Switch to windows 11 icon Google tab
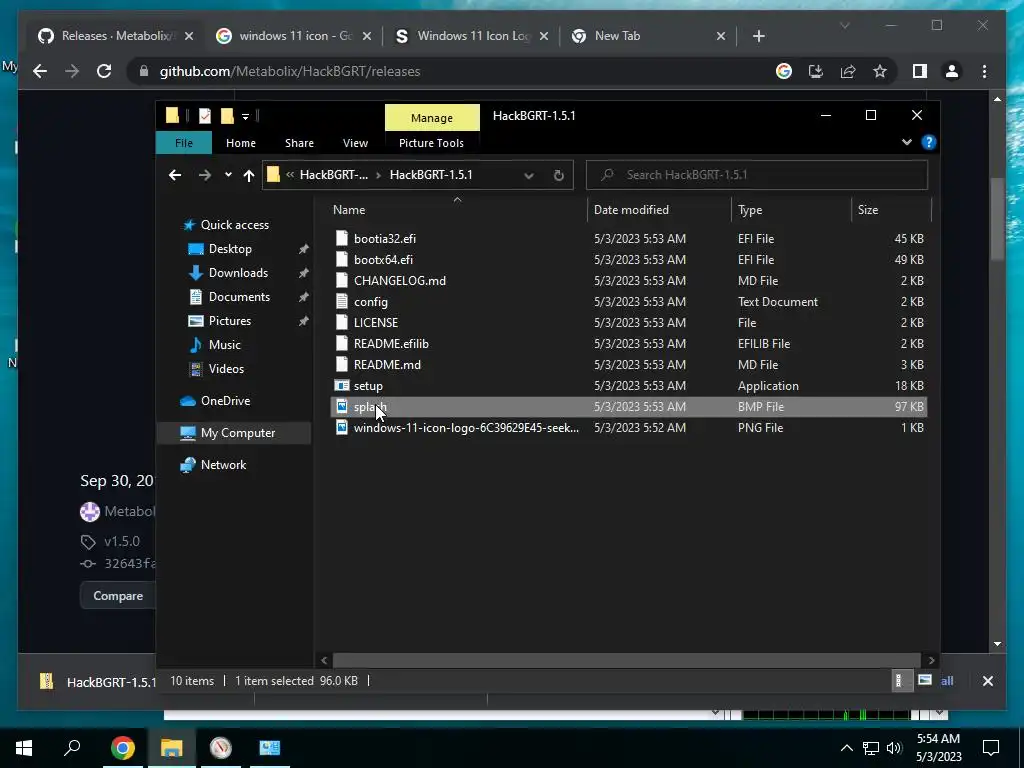 pos(294,36)
